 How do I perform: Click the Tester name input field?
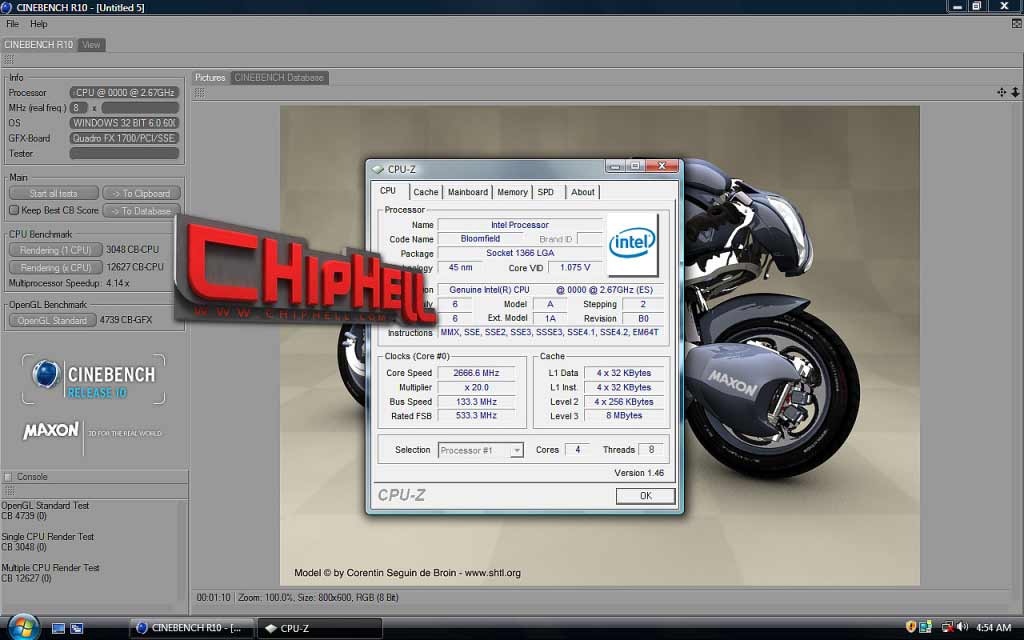(124, 153)
